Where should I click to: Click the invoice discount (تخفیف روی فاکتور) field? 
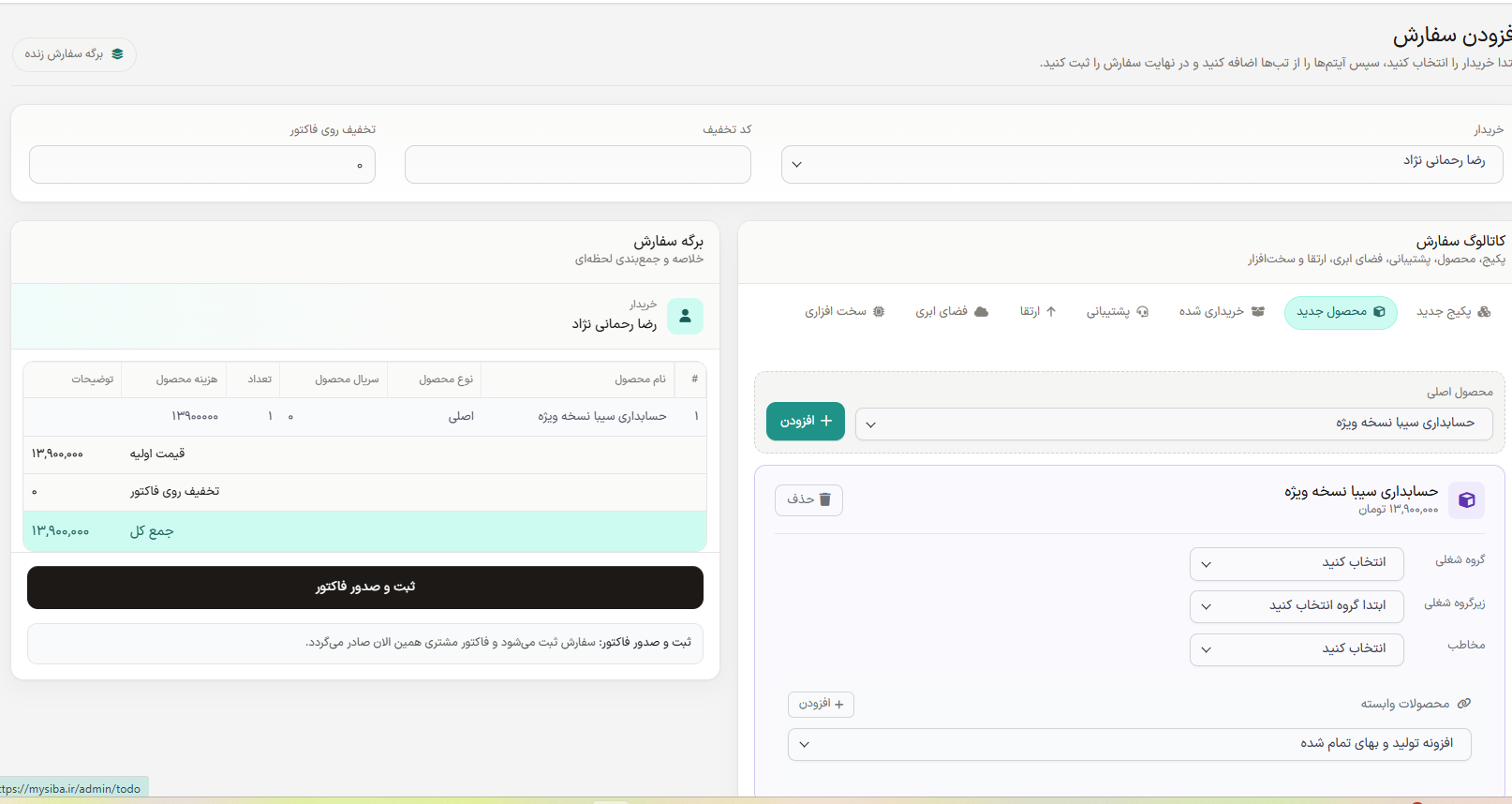[202, 164]
